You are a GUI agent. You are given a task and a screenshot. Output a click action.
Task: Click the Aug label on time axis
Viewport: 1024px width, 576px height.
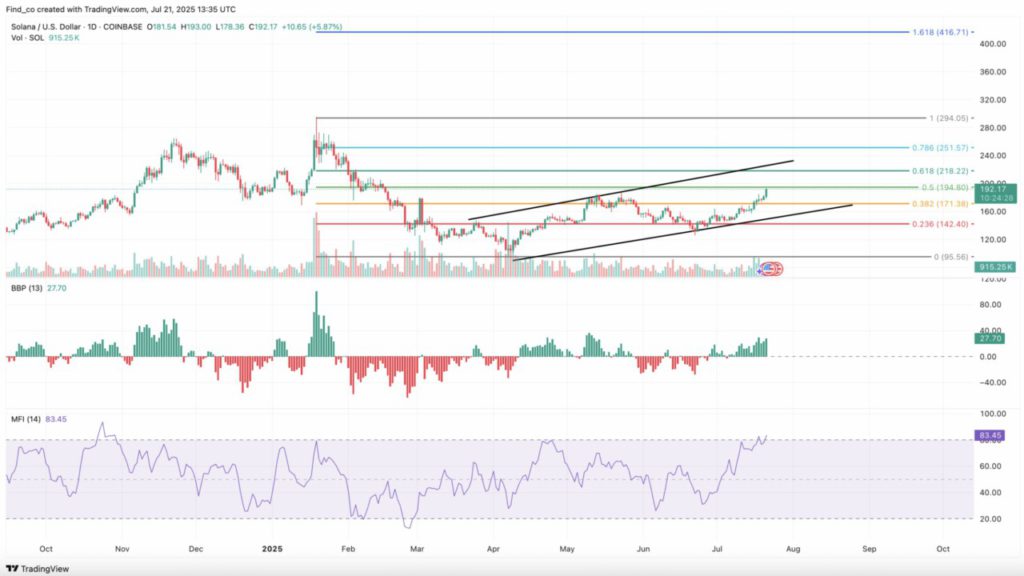pos(794,549)
